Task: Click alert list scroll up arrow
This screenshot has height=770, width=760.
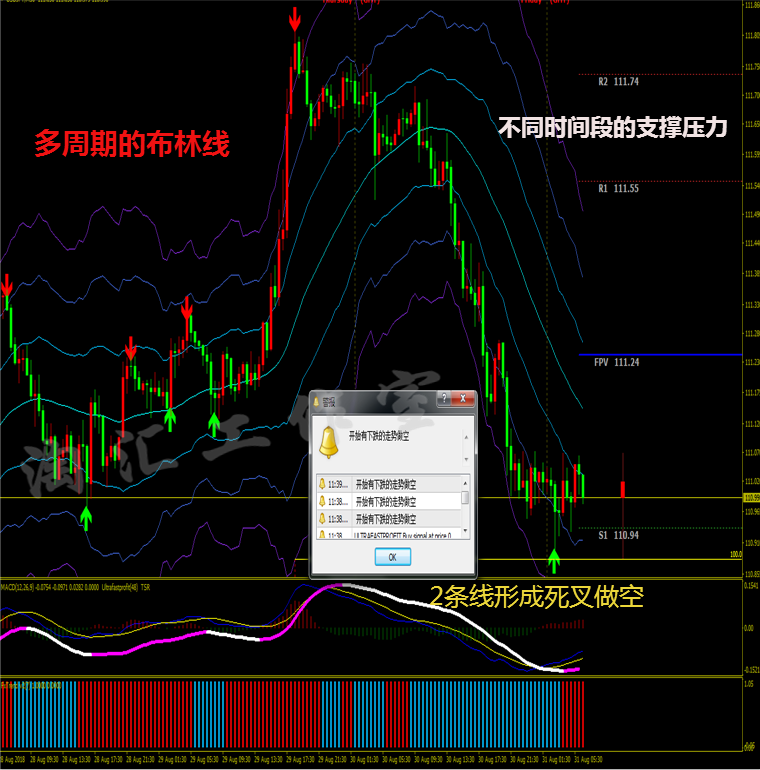Action: tap(465, 484)
